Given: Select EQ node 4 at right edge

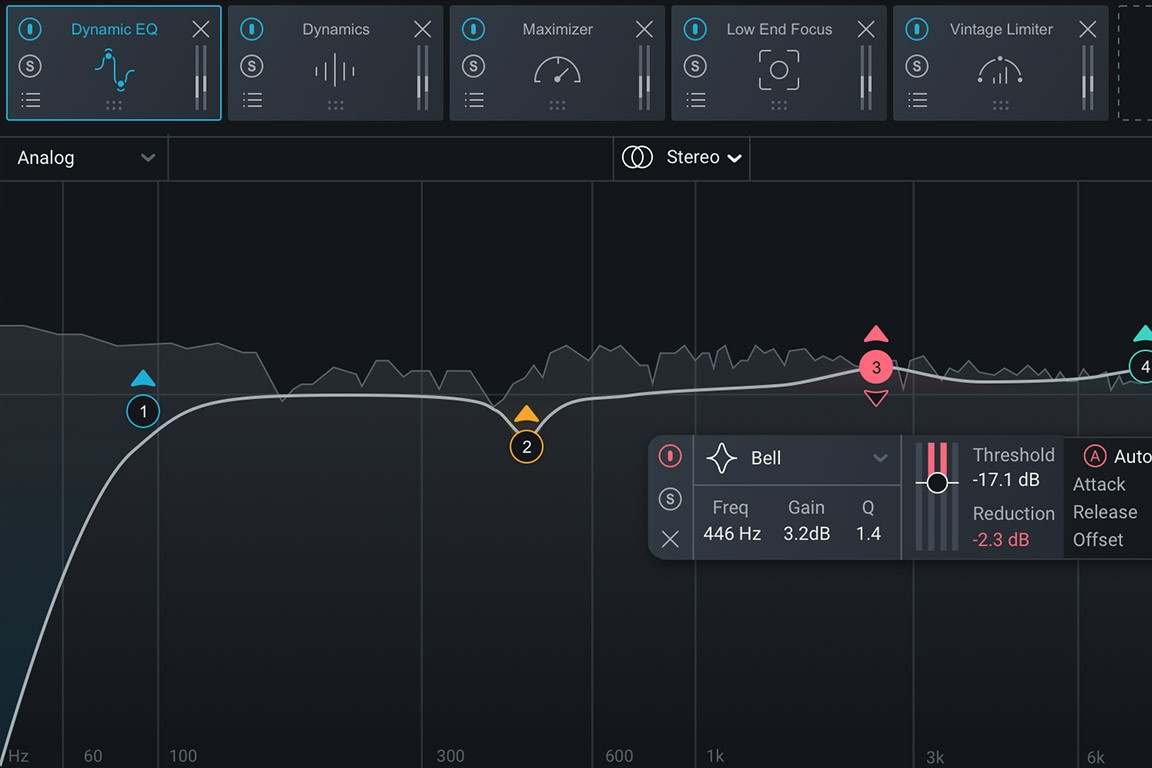Looking at the screenshot, I should coord(1141,367).
